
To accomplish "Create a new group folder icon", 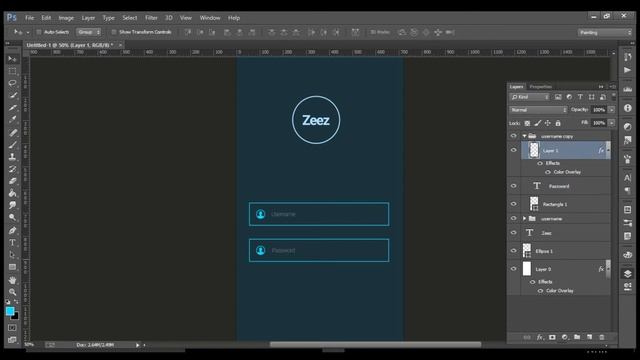I will click(577, 337).
